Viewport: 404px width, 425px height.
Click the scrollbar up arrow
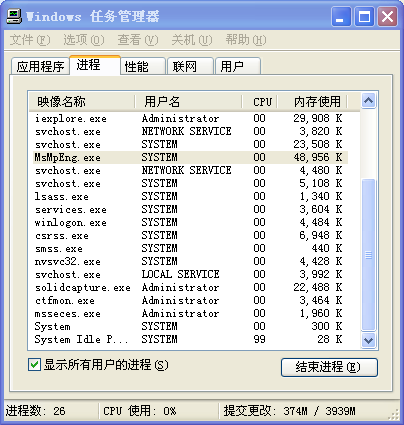[x=368, y=101]
